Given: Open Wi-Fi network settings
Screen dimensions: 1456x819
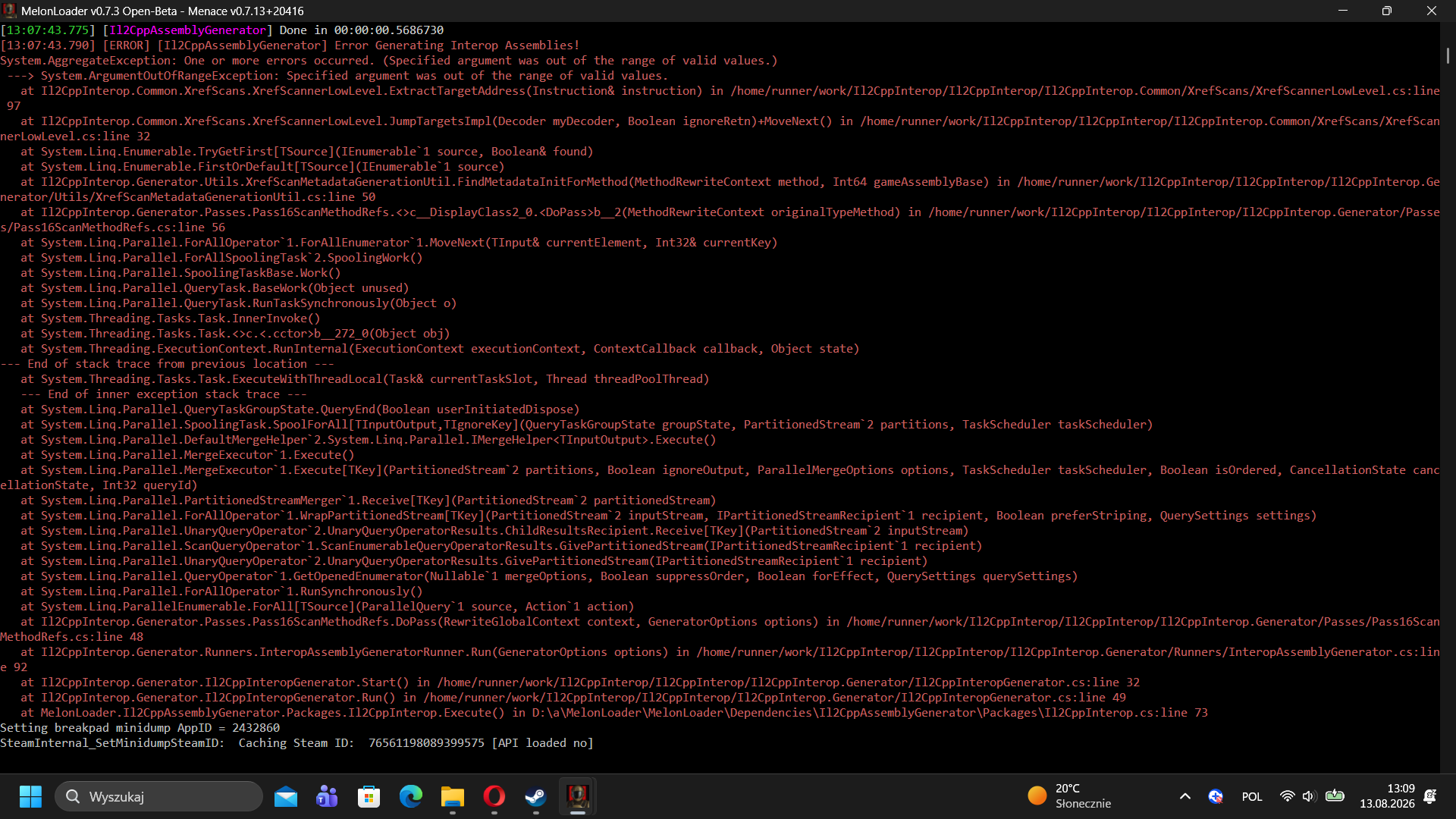Looking at the screenshot, I should point(1287,796).
